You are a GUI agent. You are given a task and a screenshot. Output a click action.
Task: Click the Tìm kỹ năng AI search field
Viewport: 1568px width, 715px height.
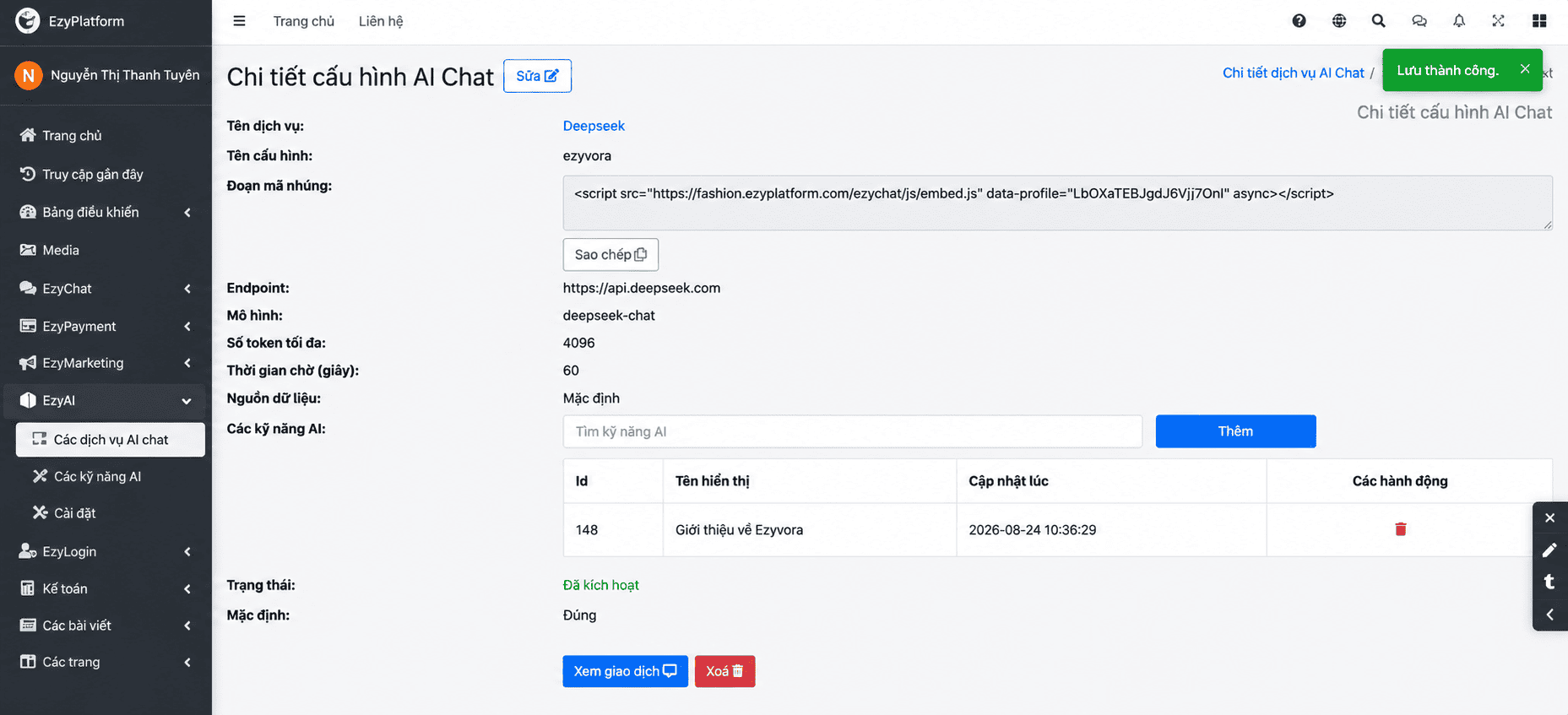(x=853, y=431)
